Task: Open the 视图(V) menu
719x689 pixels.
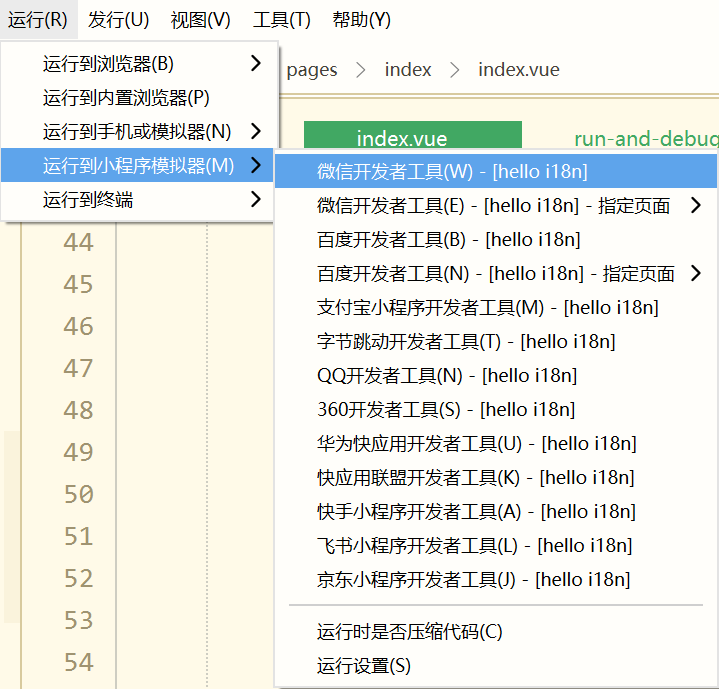Action: point(200,20)
